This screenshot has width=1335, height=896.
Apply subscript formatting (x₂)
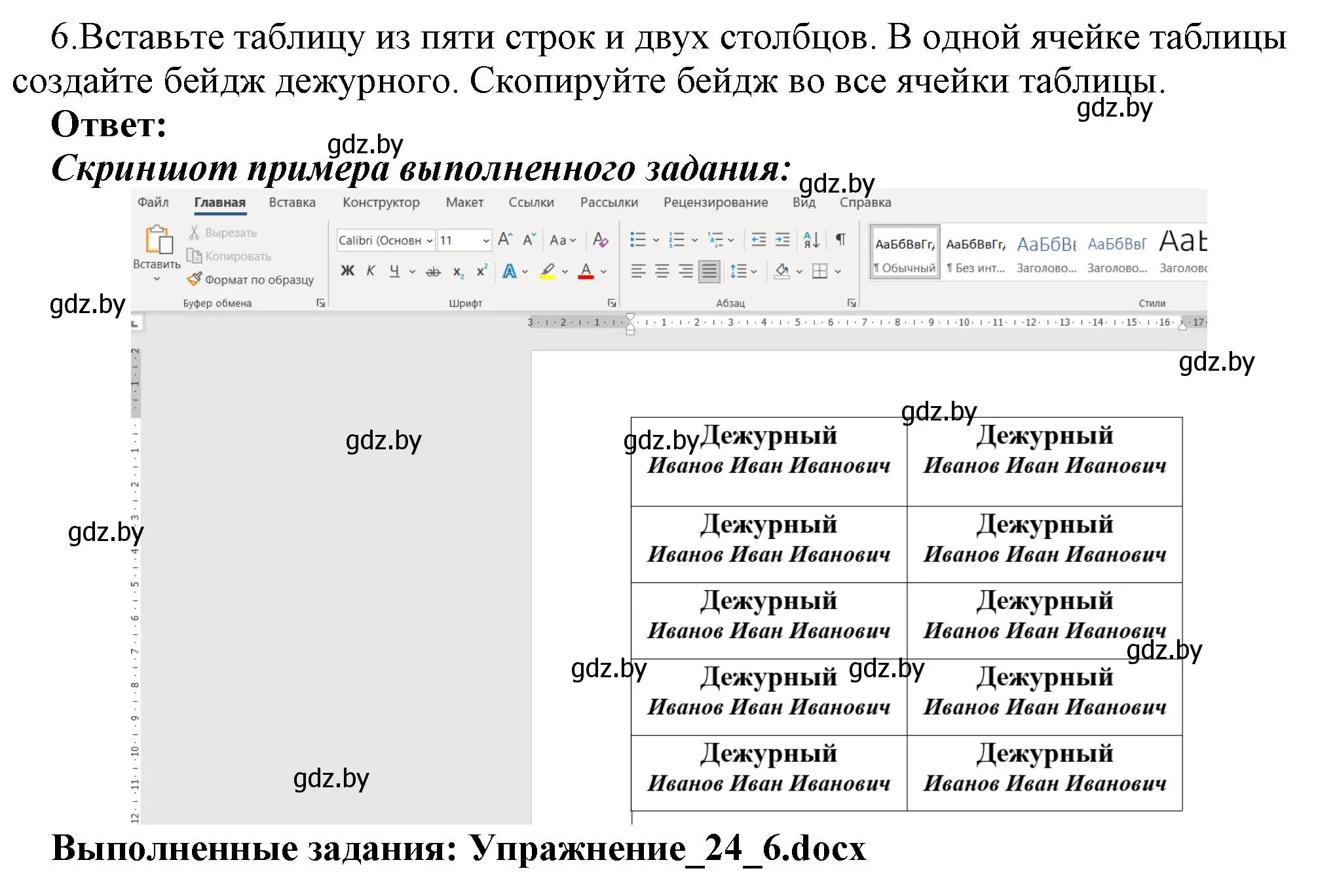pyautogui.click(x=459, y=271)
